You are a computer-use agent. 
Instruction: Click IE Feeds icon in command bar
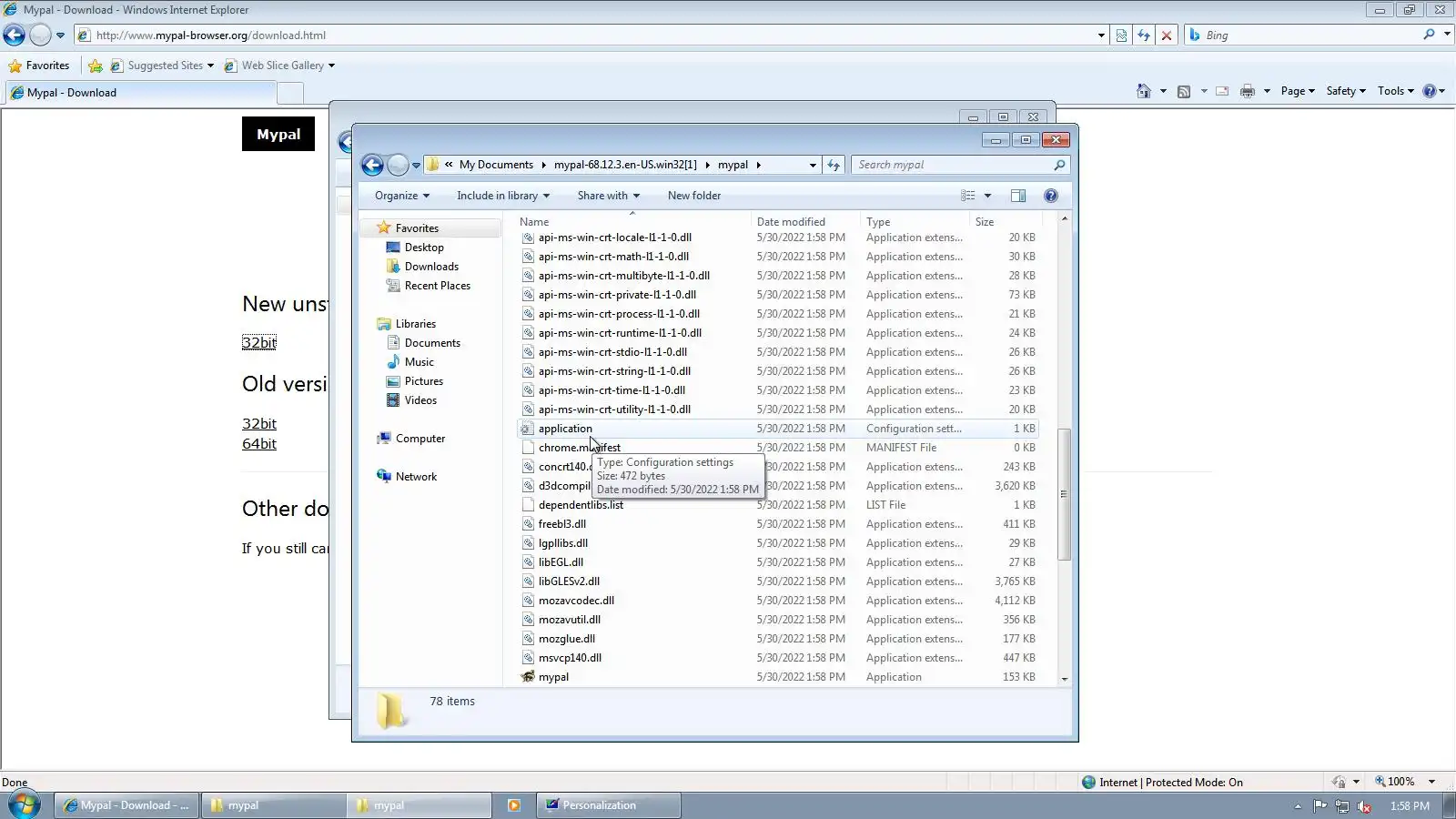click(x=1184, y=91)
